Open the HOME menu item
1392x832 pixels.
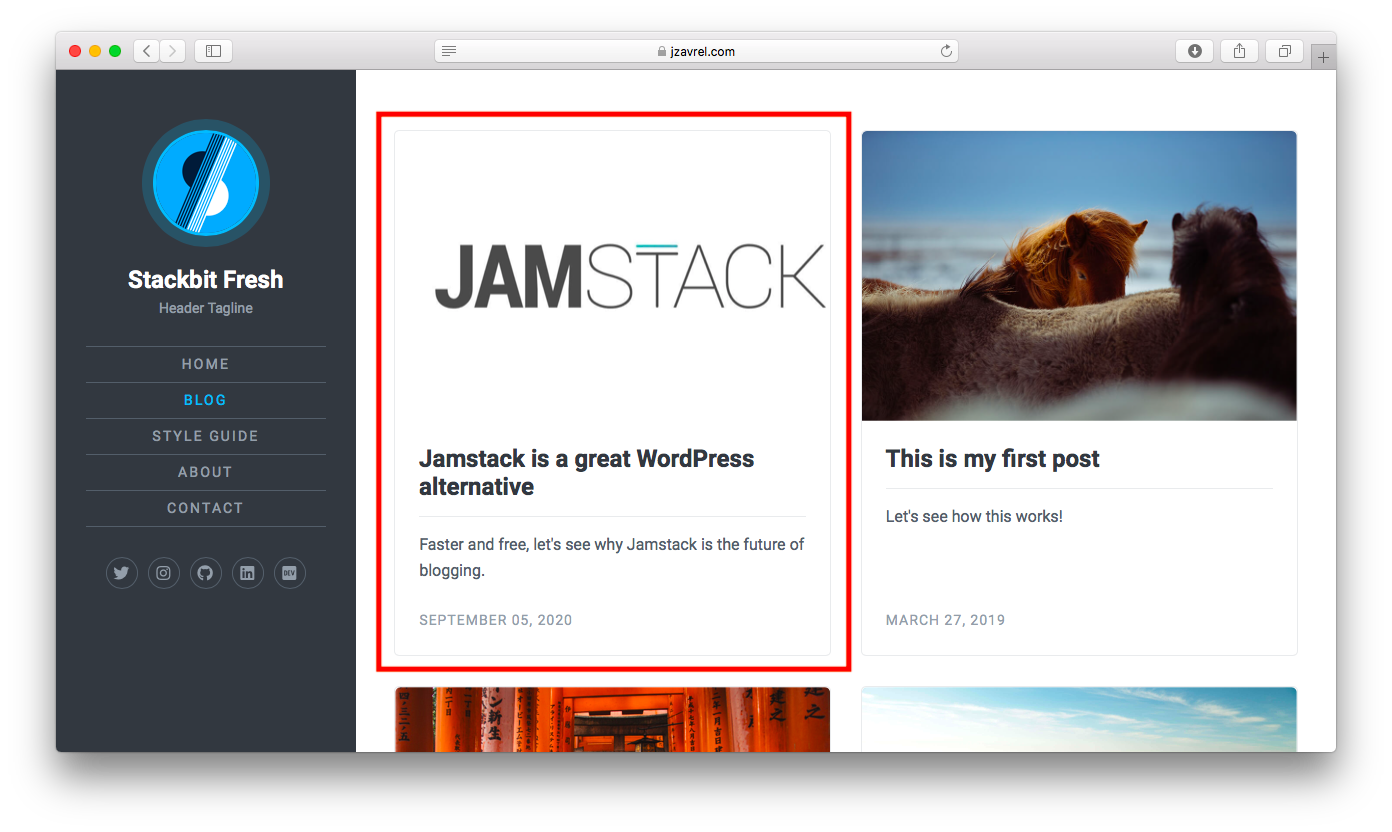(x=206, y=364)
